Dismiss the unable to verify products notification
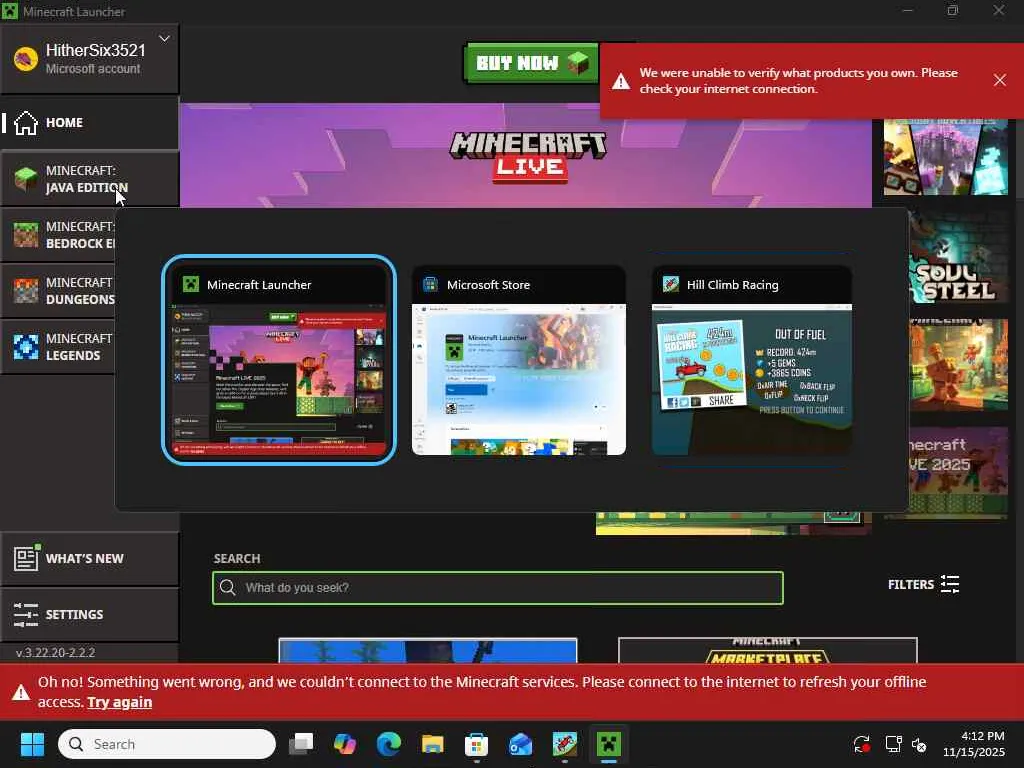The width and height of the screenshot is (1024, 768). point(999,80)
